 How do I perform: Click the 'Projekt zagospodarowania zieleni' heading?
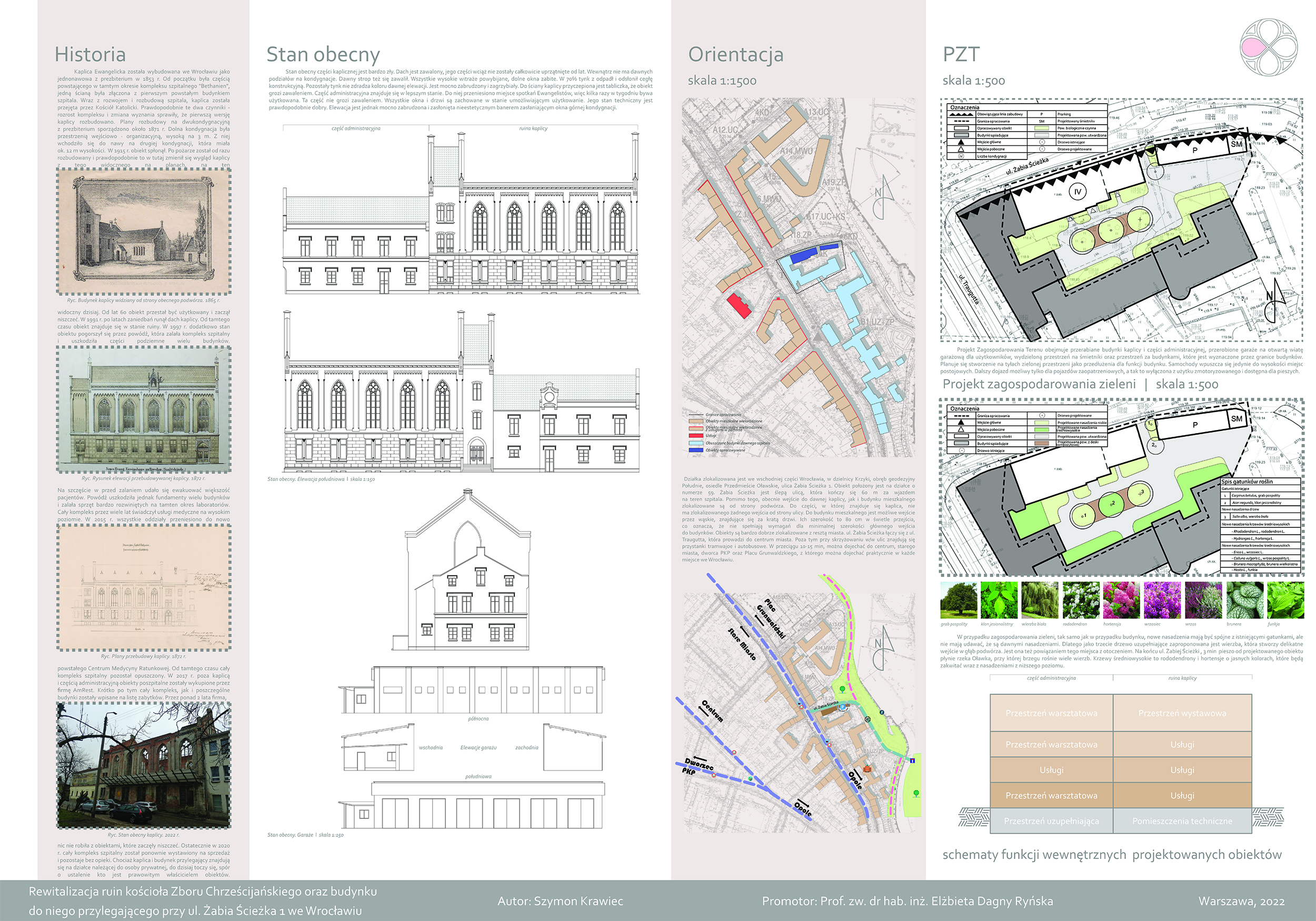pos(1039,384)
